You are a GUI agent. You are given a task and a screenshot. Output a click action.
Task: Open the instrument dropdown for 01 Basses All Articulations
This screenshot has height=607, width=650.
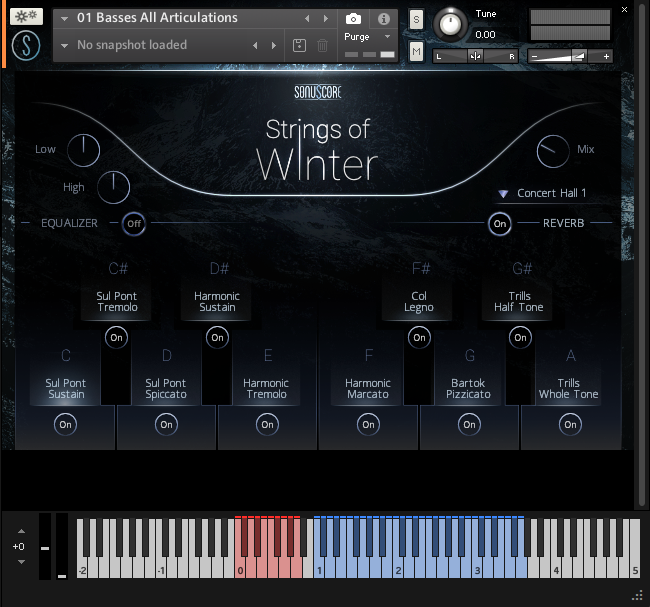(x=64, y=19)
